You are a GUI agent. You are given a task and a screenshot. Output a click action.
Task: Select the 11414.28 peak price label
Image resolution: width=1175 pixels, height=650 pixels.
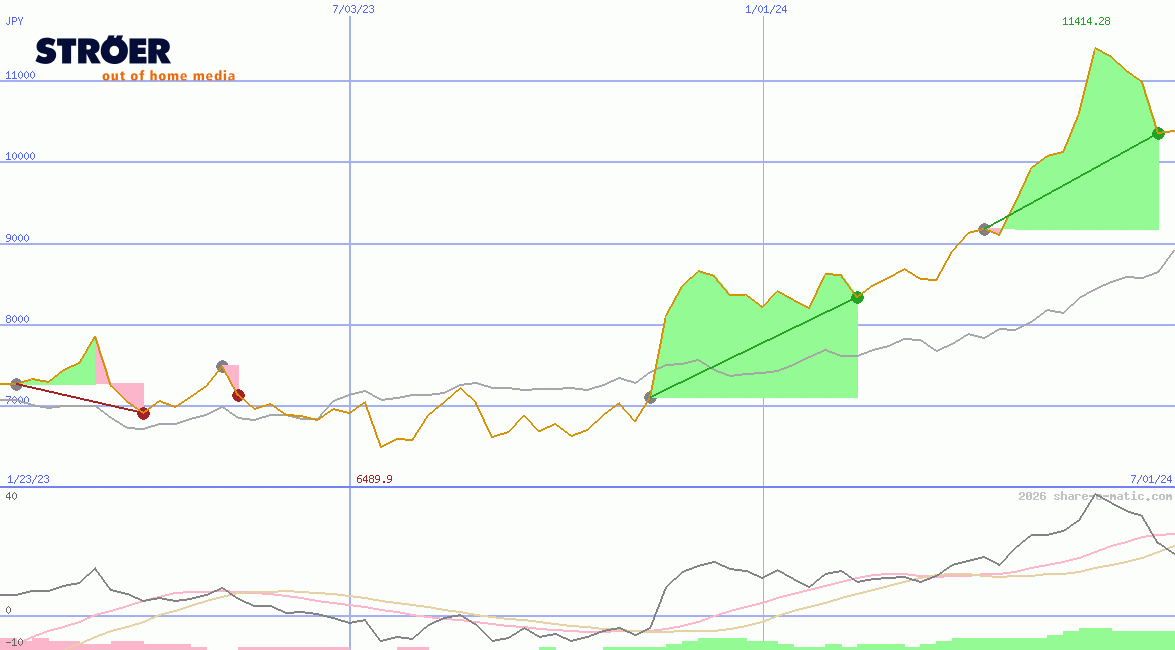tap(1086, 21)
